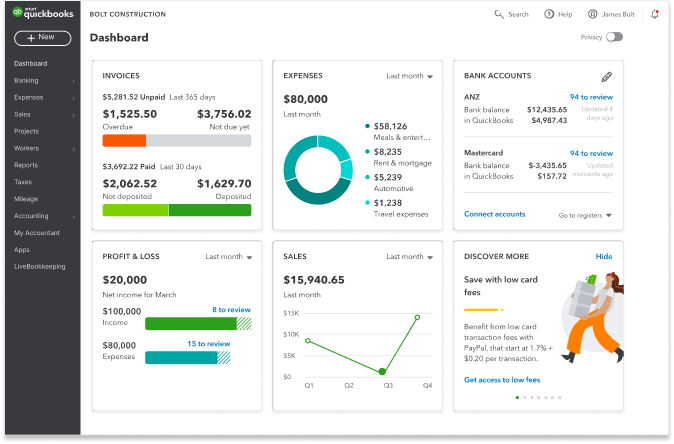Click Hide in Discover More card

(604, 257)
